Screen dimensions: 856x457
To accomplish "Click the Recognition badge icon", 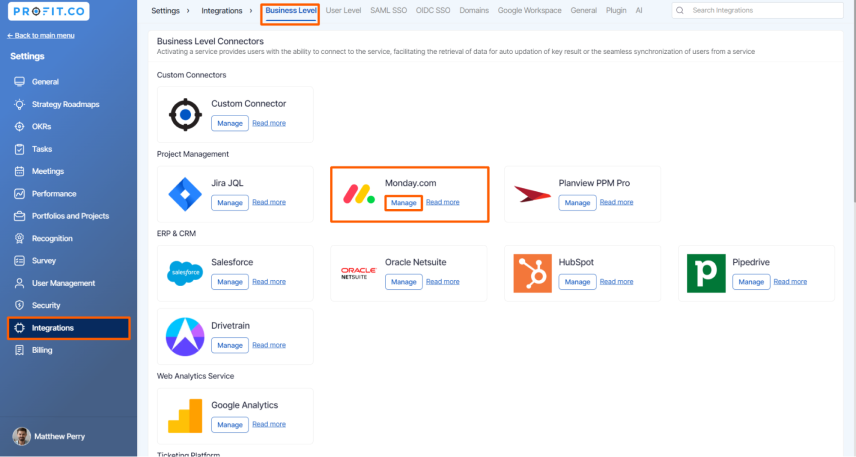I will [20, 239].
